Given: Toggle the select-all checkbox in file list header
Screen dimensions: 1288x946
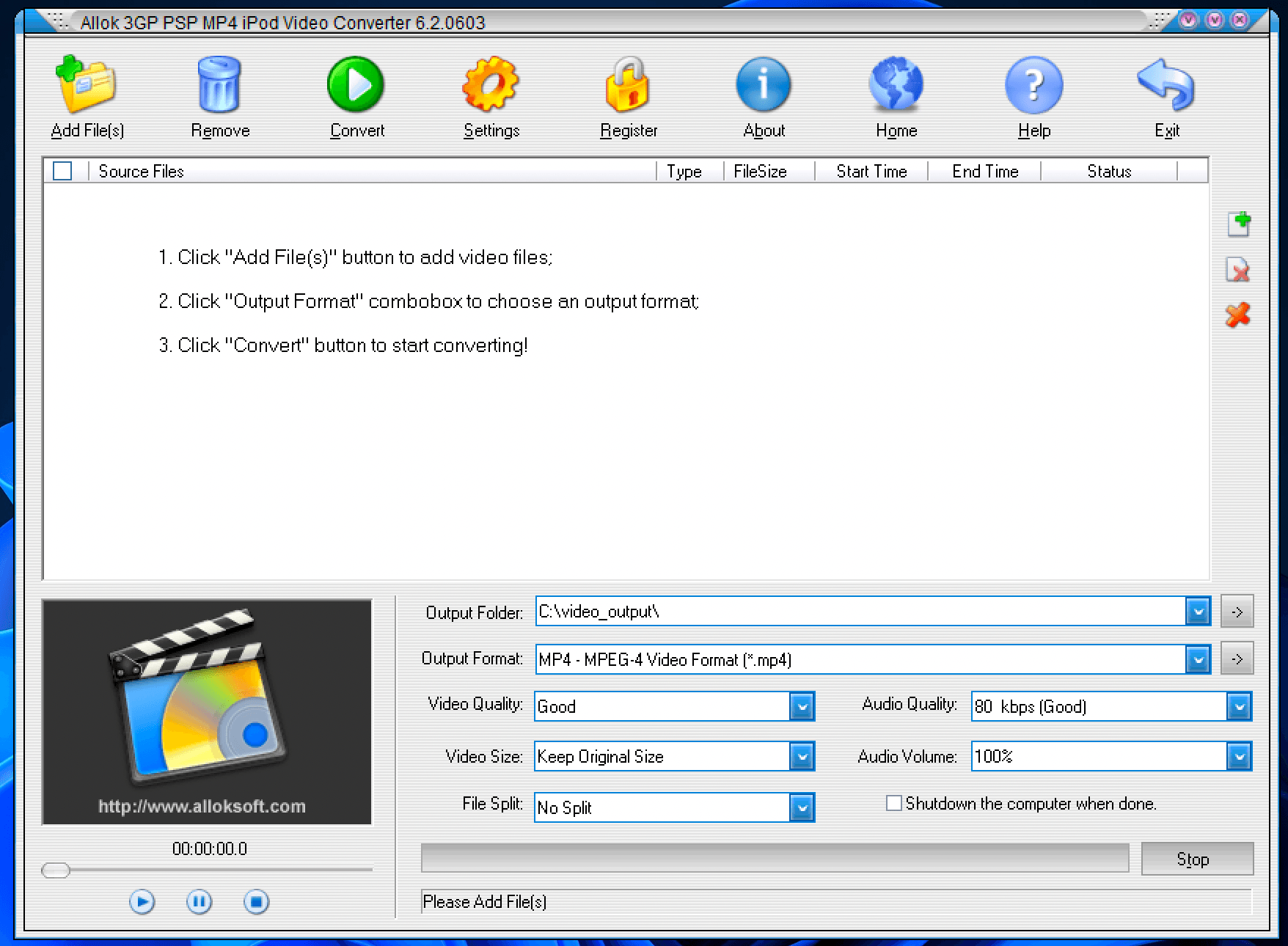Looking at the screenshot, I should click(62, 171).
